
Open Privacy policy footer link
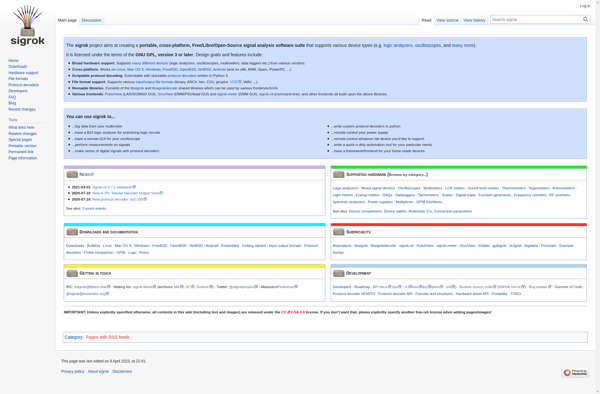pyautogui.click(x=72, y=371)
